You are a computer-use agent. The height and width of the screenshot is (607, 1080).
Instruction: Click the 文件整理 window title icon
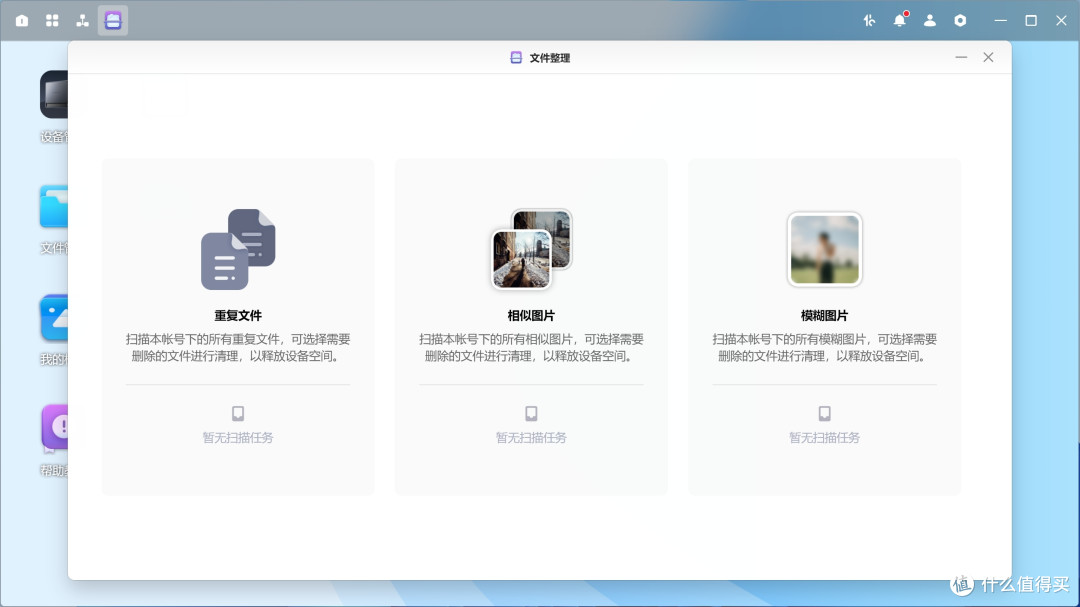[516, 58]
